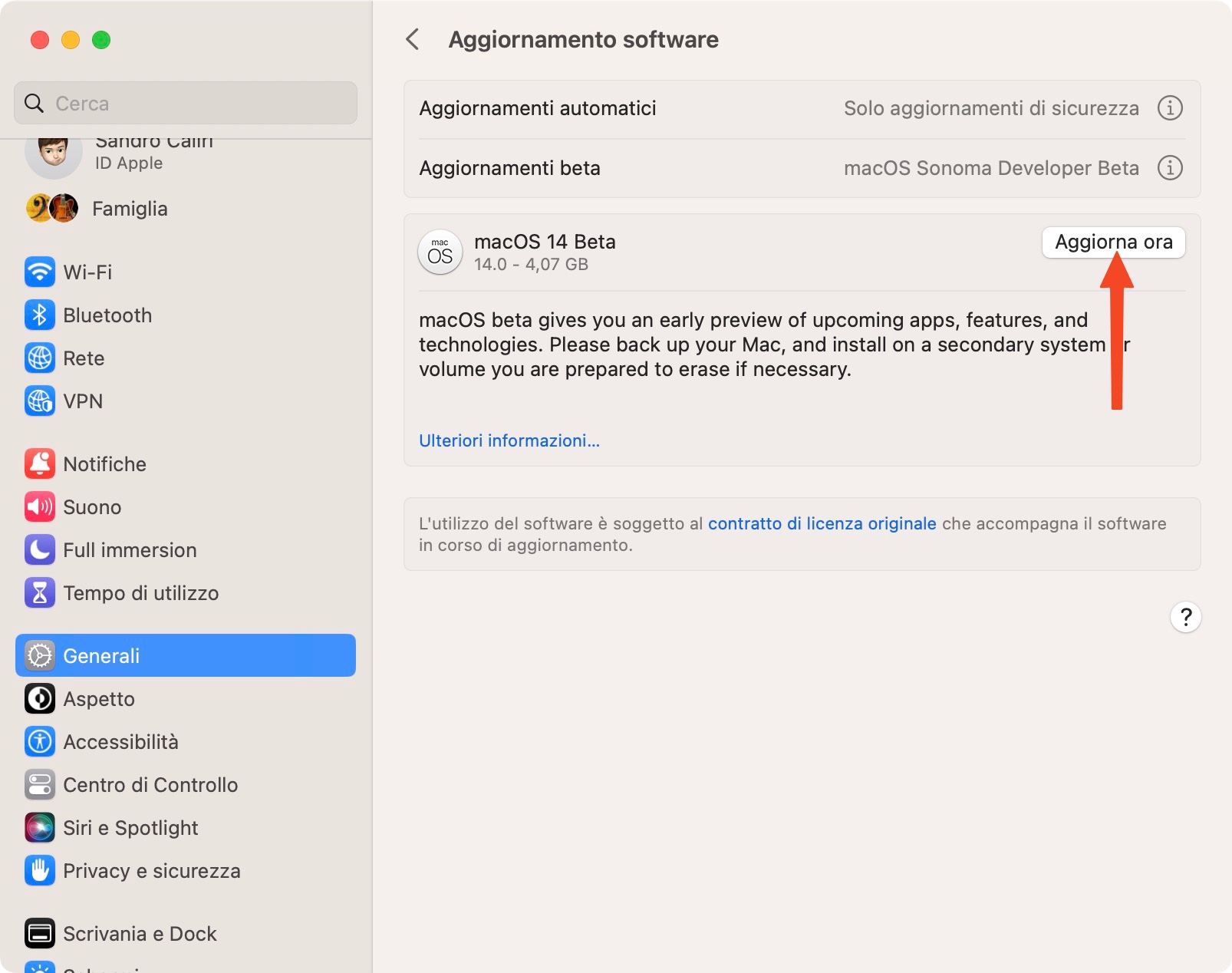Screen dimensions: 1232x973
Task: Open the Centro di Controllo icon
Action: tap(40, 784)
